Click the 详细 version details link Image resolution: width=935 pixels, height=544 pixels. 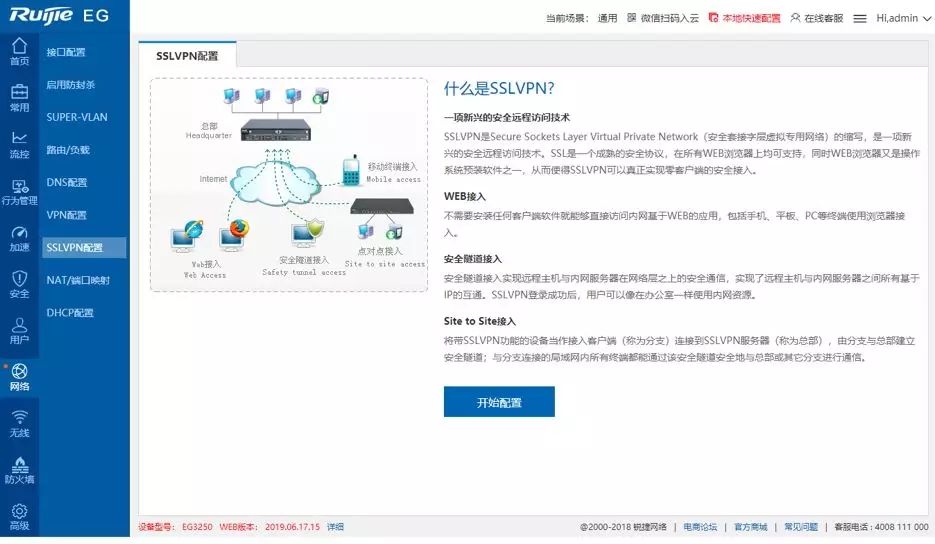(x=335, y=527)
